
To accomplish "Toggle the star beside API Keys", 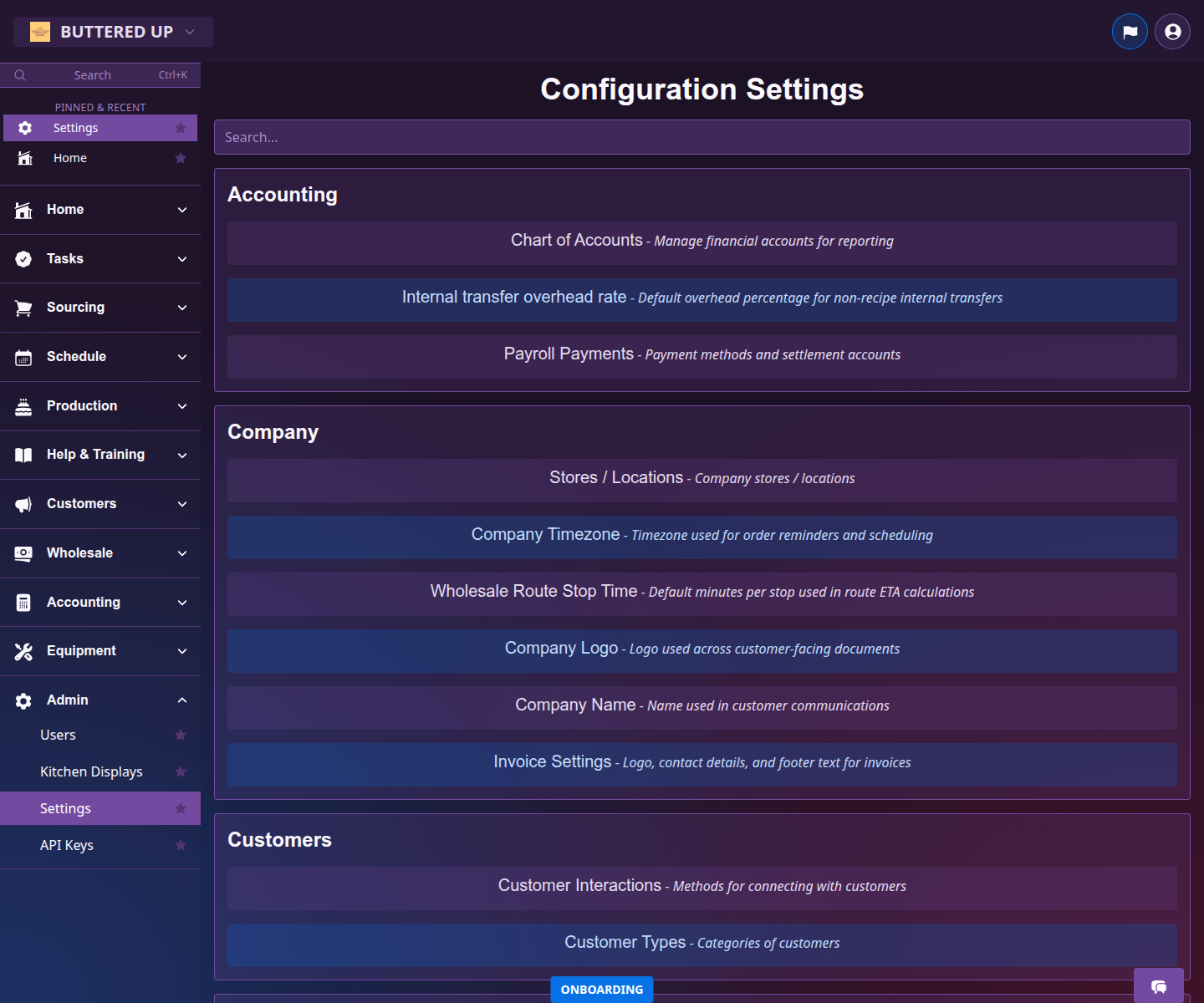I will coord(181,845).
